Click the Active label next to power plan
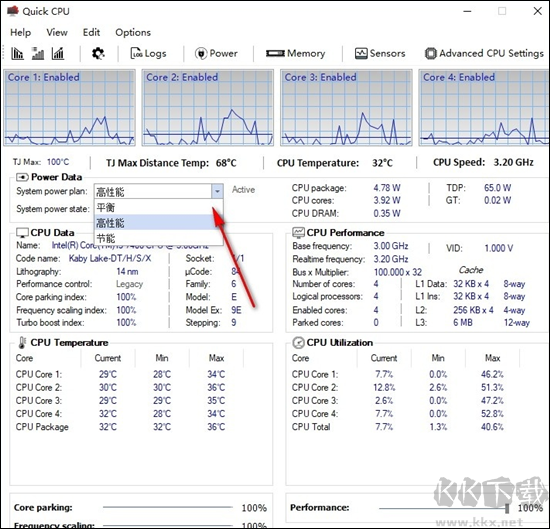This screenshot has width=550, height=529. pos(243,190)
